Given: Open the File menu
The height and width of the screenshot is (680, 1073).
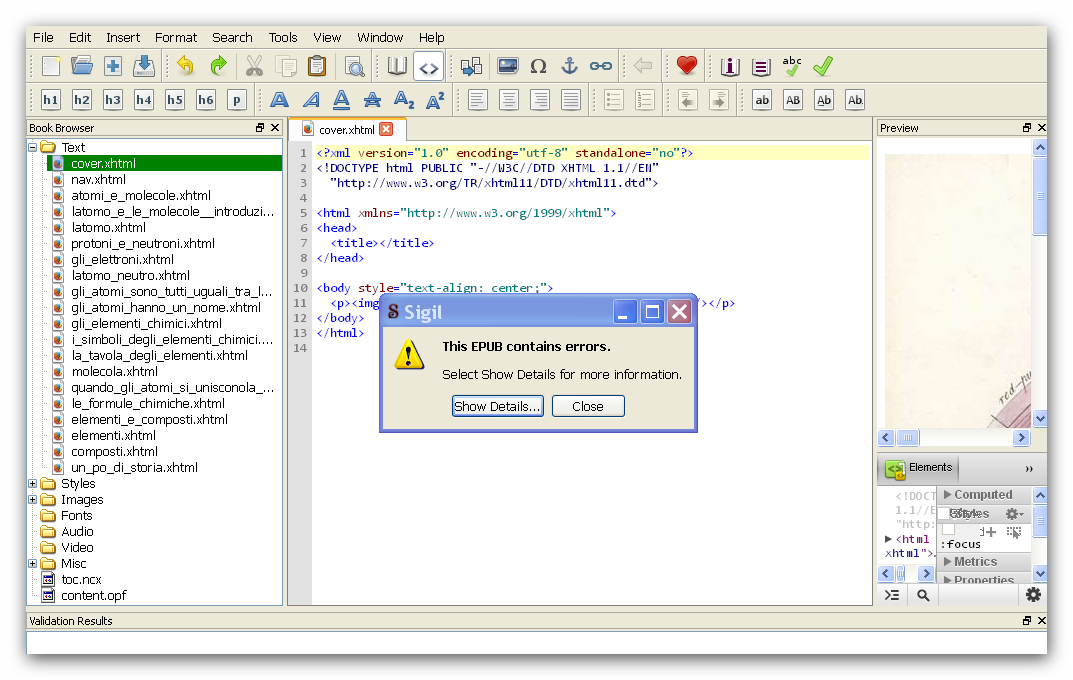Looking at the screenshot, I should pos(43,38).
